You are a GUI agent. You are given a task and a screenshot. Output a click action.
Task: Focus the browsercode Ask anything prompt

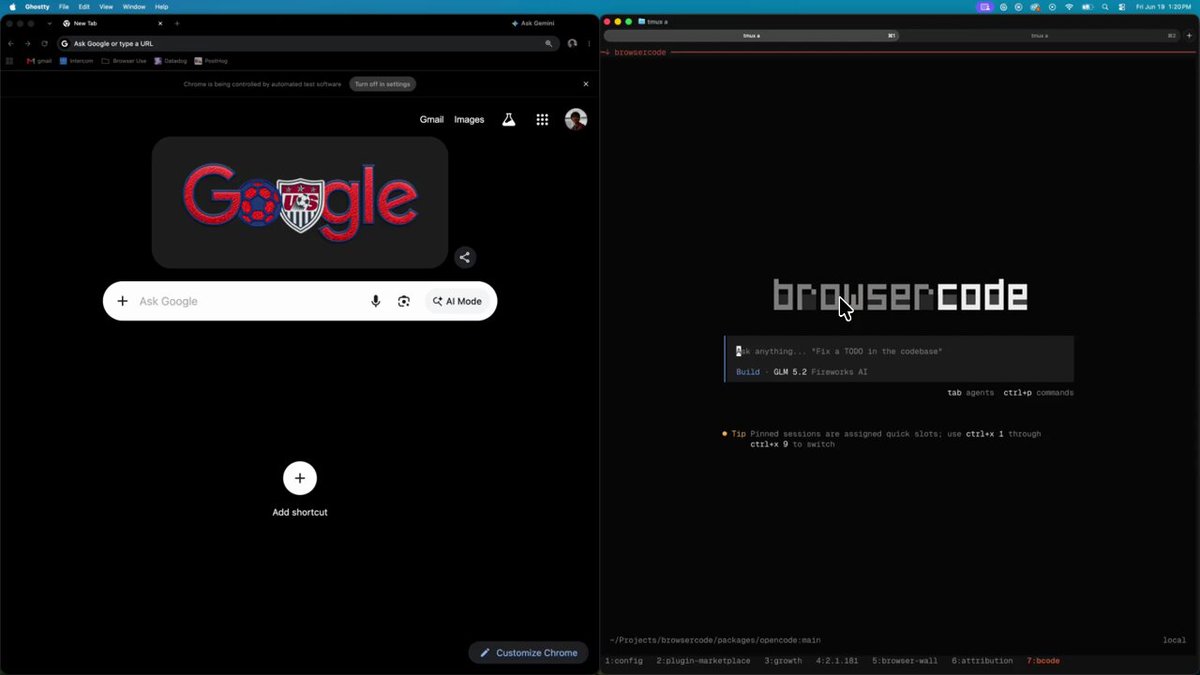900,351
